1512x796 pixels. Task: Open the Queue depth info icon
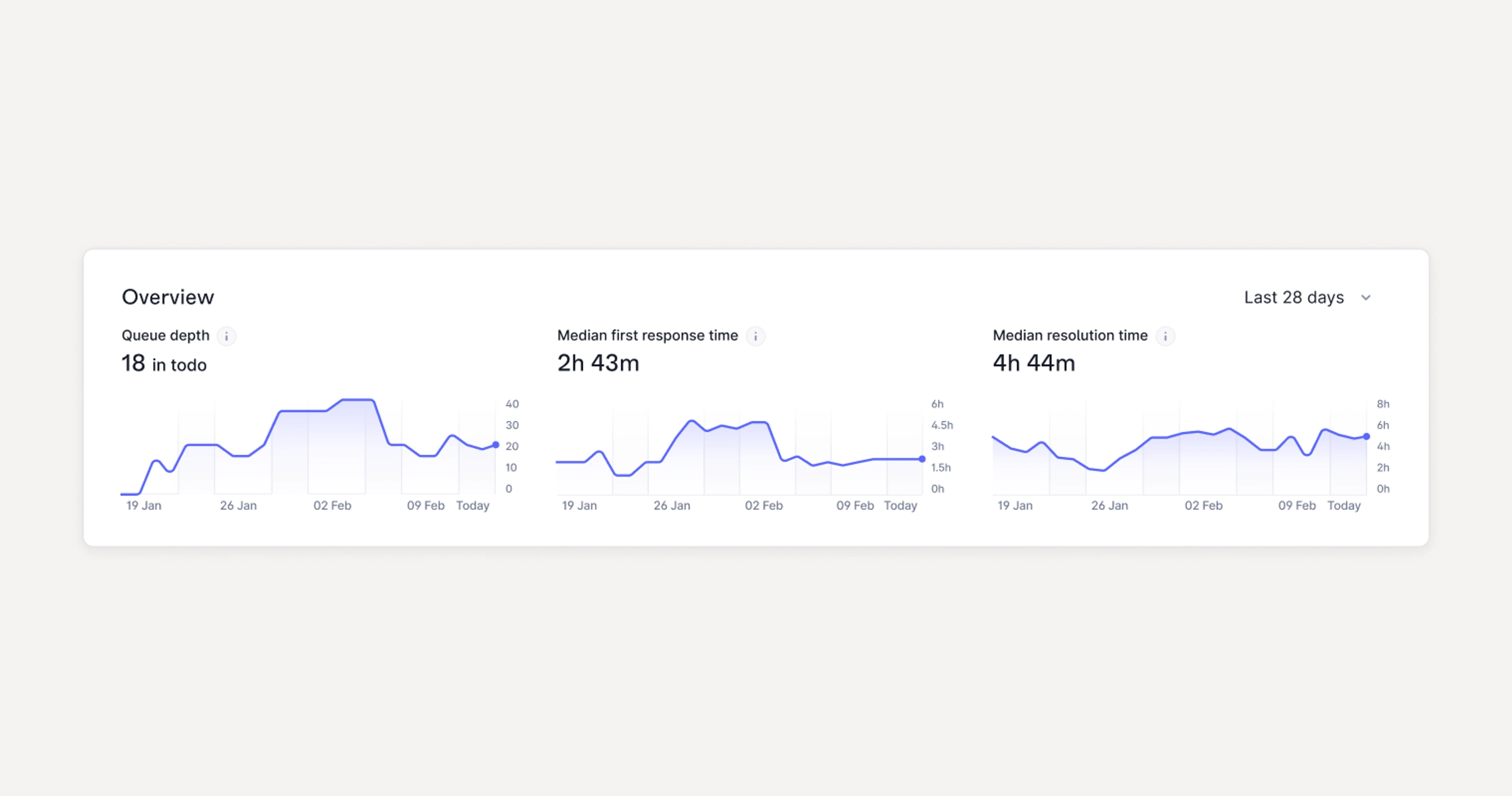(x=226, y=336)
